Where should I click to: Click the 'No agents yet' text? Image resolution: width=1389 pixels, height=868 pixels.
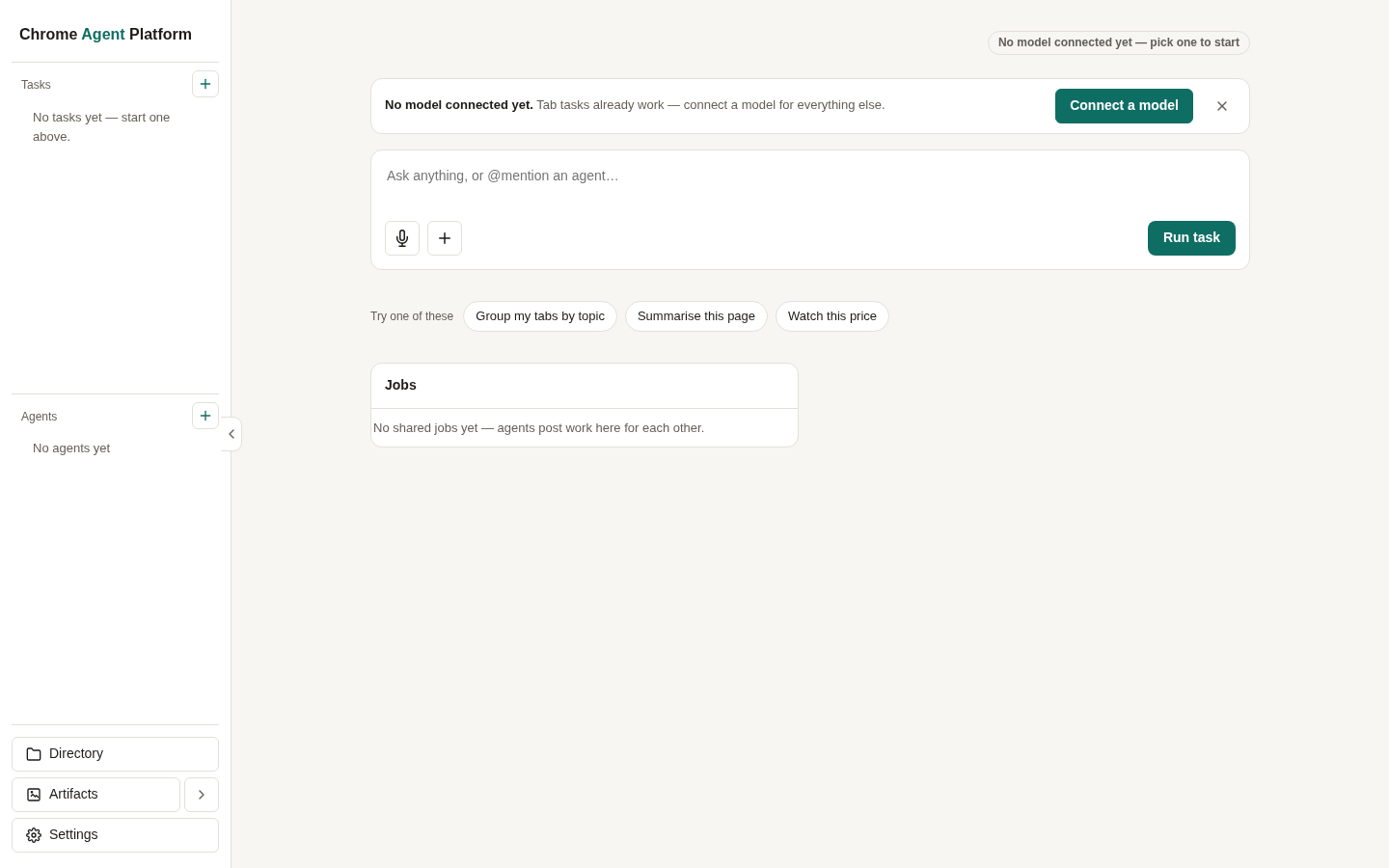pos(71,448)
